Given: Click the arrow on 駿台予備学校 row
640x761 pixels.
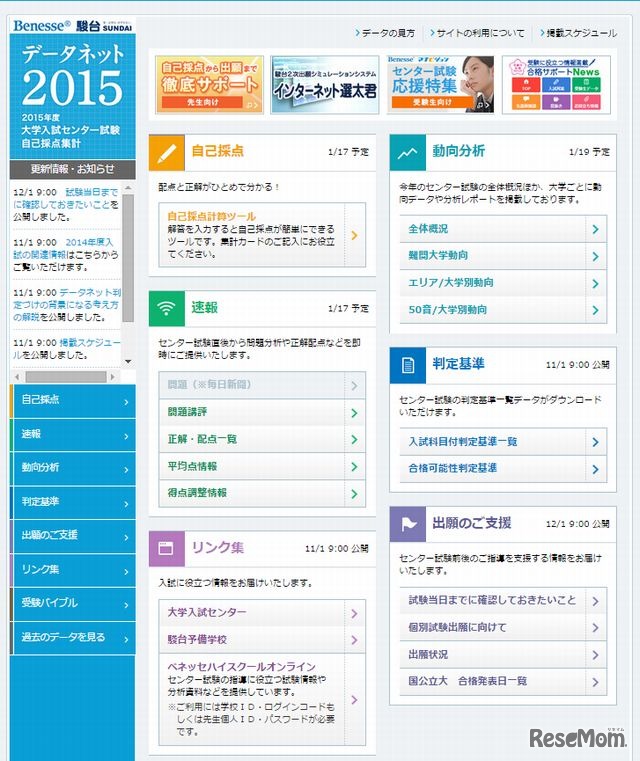Looking at the screenshot, I should (355, 640).
